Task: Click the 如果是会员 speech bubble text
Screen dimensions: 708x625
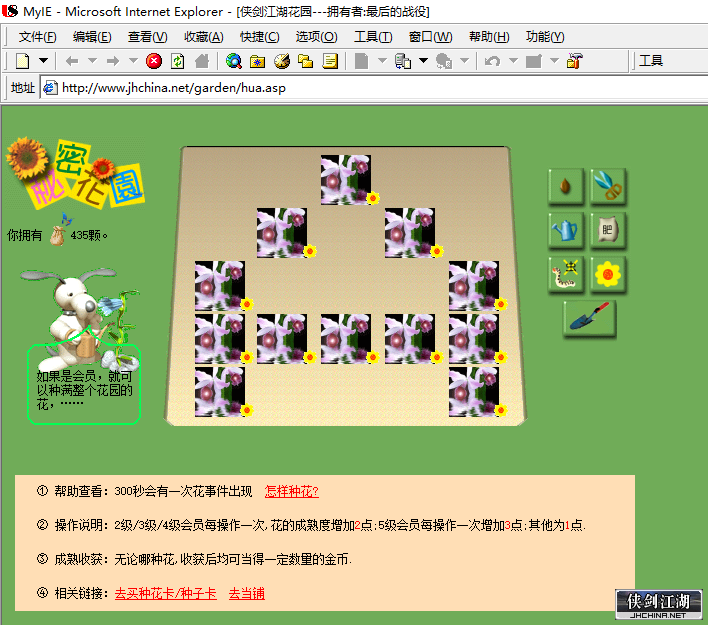Action: pyautogui.click(x=84, y=390)
